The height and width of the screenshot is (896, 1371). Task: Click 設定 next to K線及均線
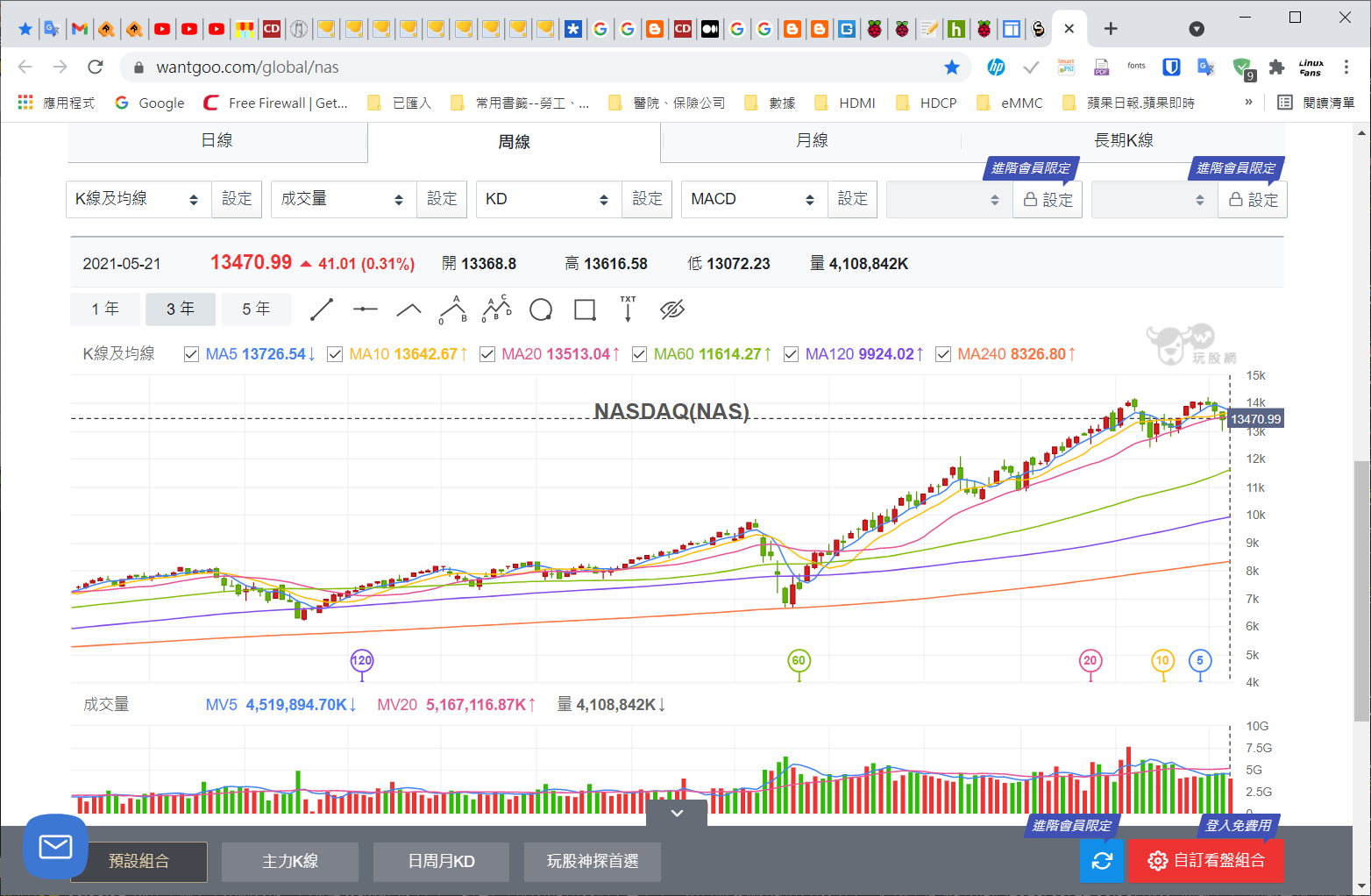coord(237,199)
